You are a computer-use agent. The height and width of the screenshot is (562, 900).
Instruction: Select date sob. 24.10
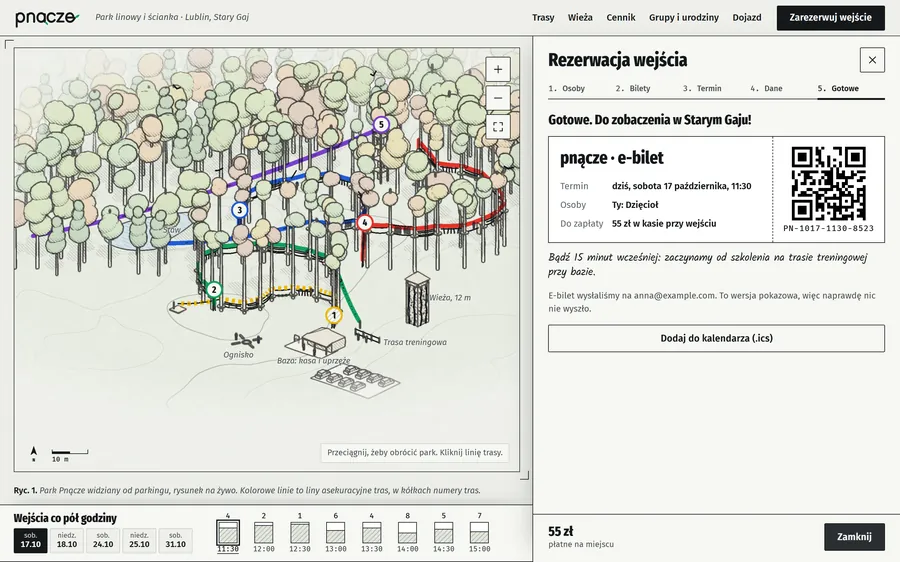point(103,540)
